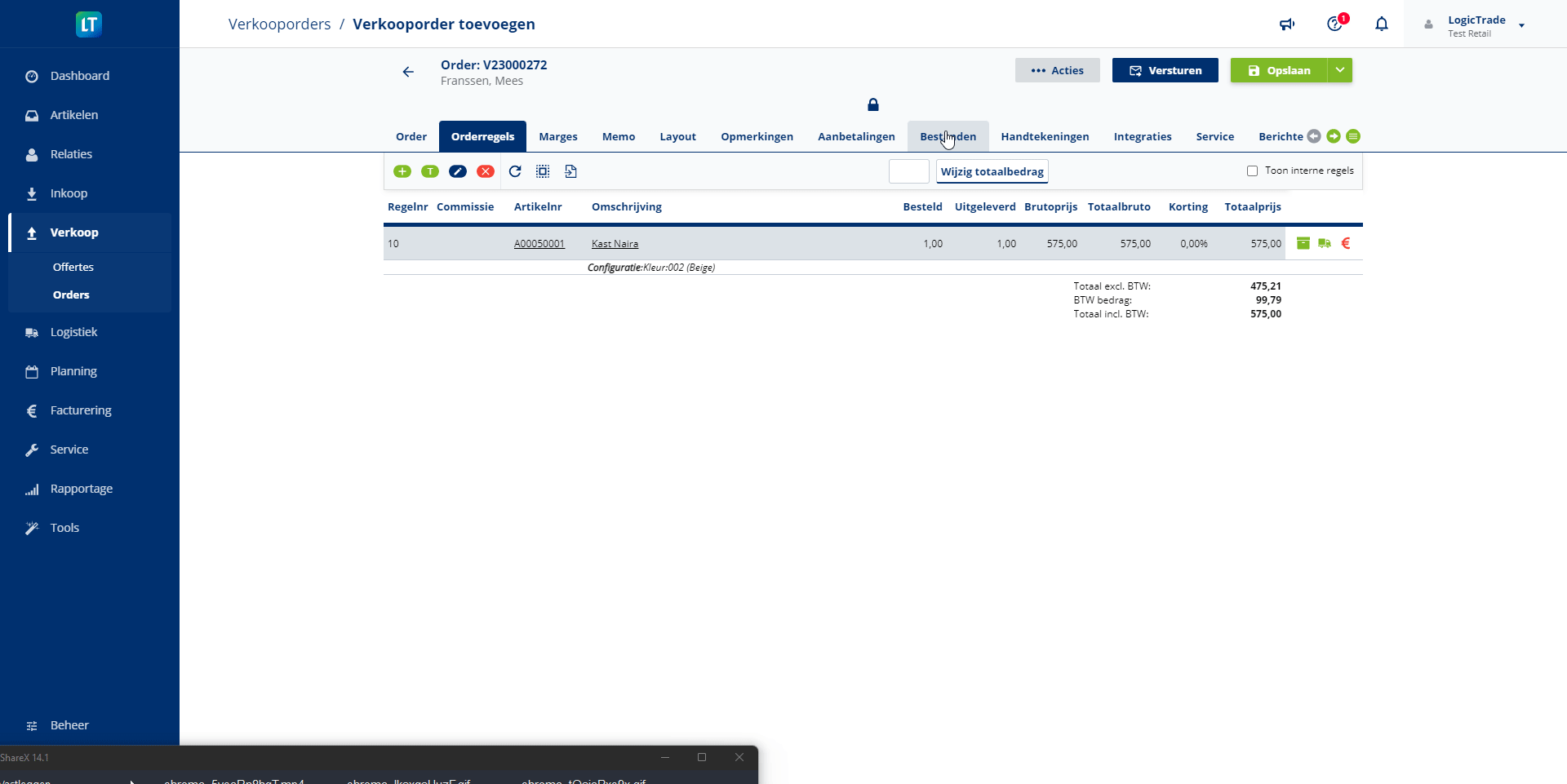Add a text line with green T icon

click(x=430, y=171)
